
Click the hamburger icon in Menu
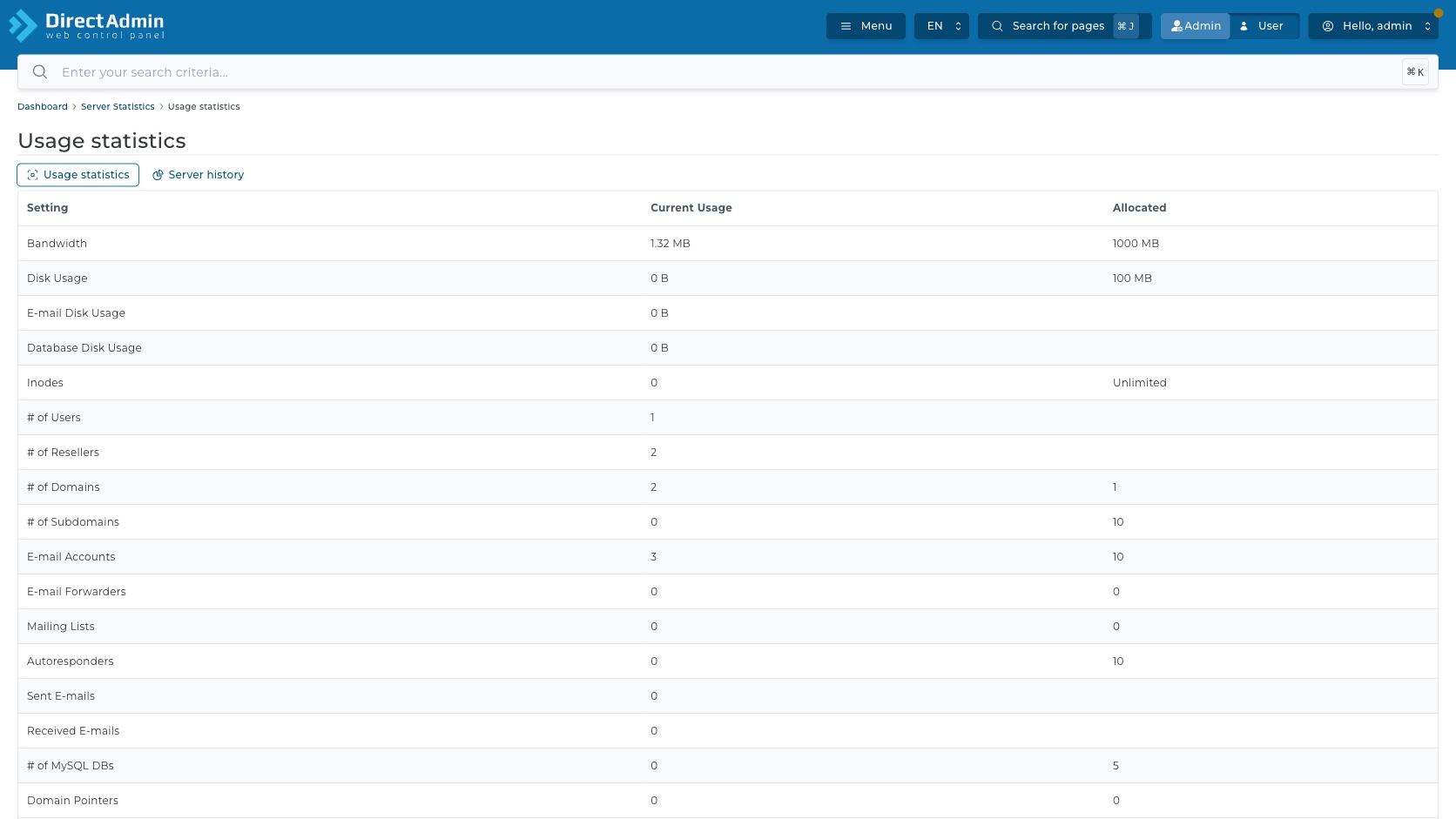tap(846, 26)
